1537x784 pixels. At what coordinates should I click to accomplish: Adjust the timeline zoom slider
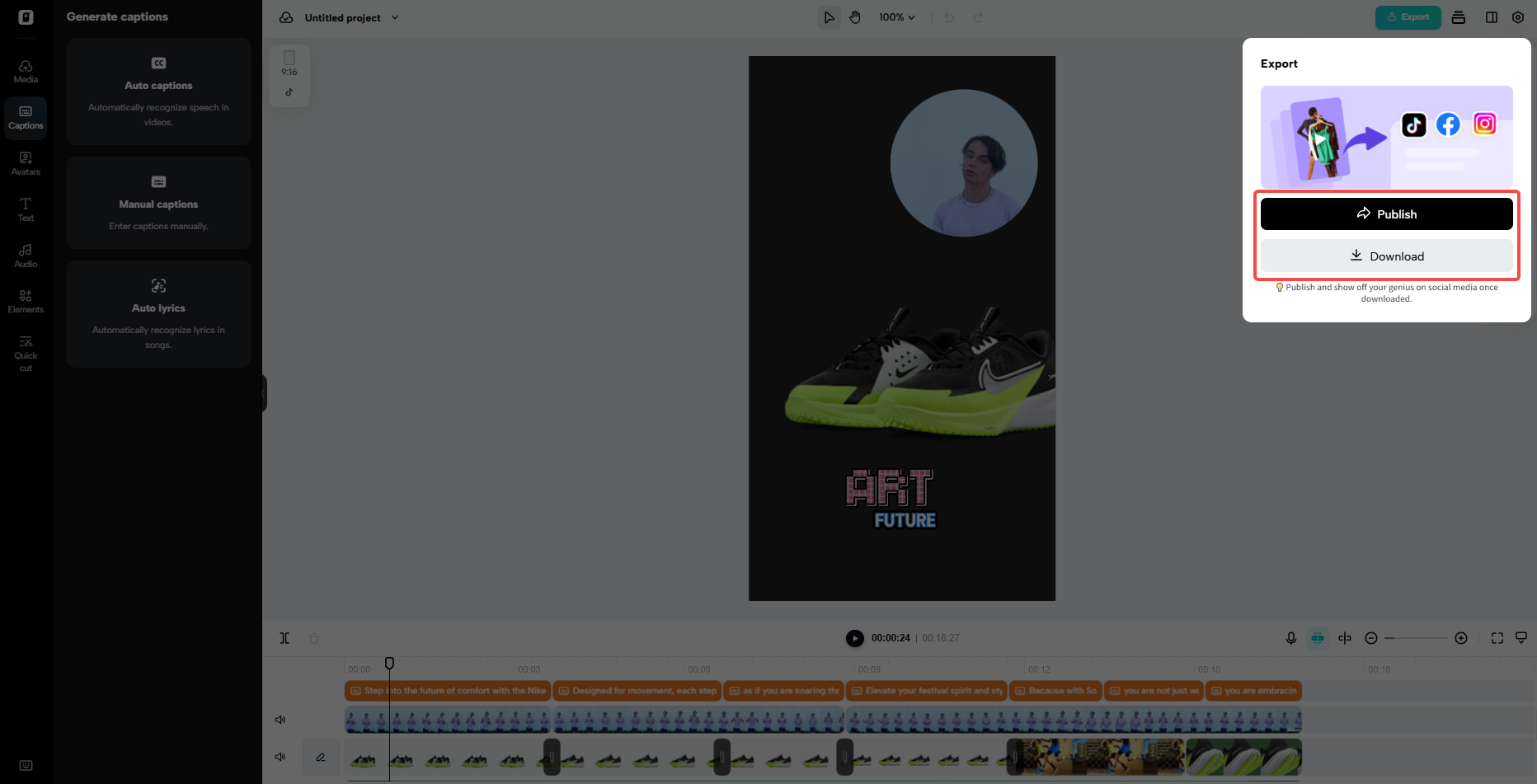click(x=1417, y=638)
